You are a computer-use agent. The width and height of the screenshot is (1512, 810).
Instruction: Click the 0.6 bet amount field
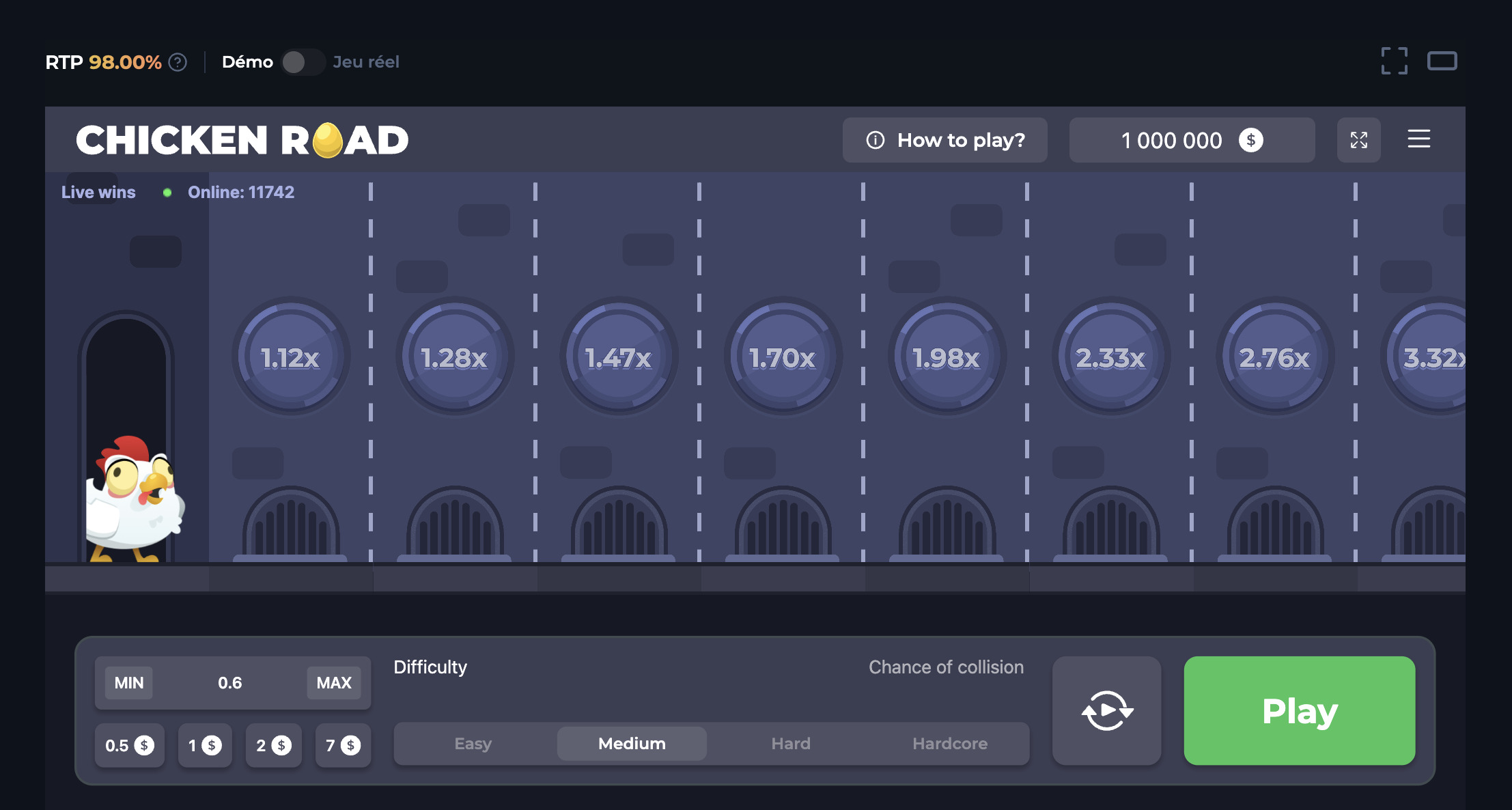click(x=229, y=682)
